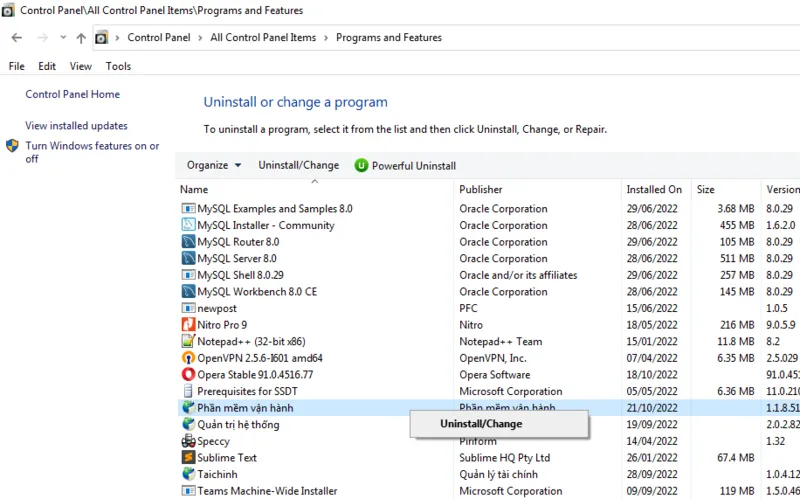Click the newpost program icon
The height and width of the screenshot is (499, 800).
click(189, 308)
